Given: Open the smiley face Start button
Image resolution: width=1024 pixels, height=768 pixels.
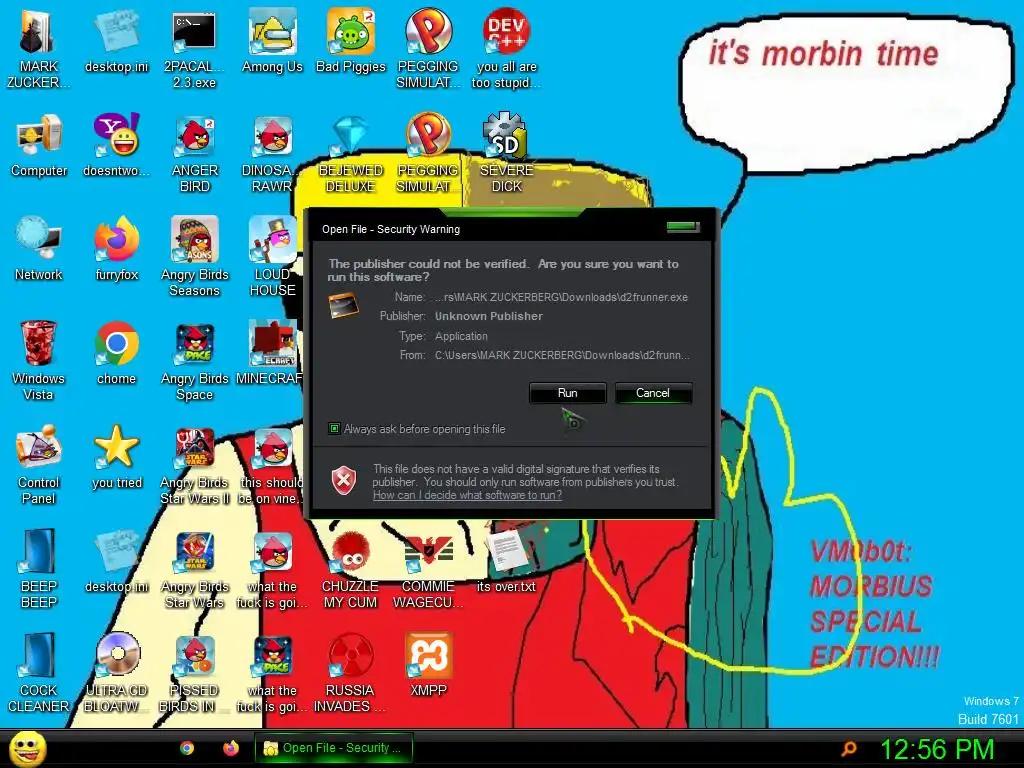Looking at the screenshot, I should coord(28,749).
